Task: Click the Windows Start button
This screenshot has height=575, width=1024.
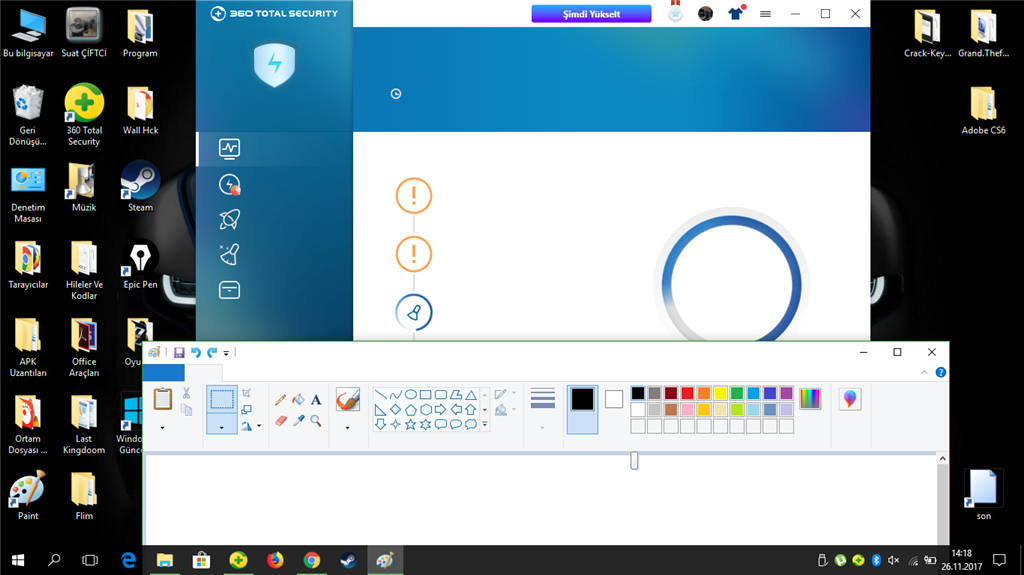Action: point(18,560)
